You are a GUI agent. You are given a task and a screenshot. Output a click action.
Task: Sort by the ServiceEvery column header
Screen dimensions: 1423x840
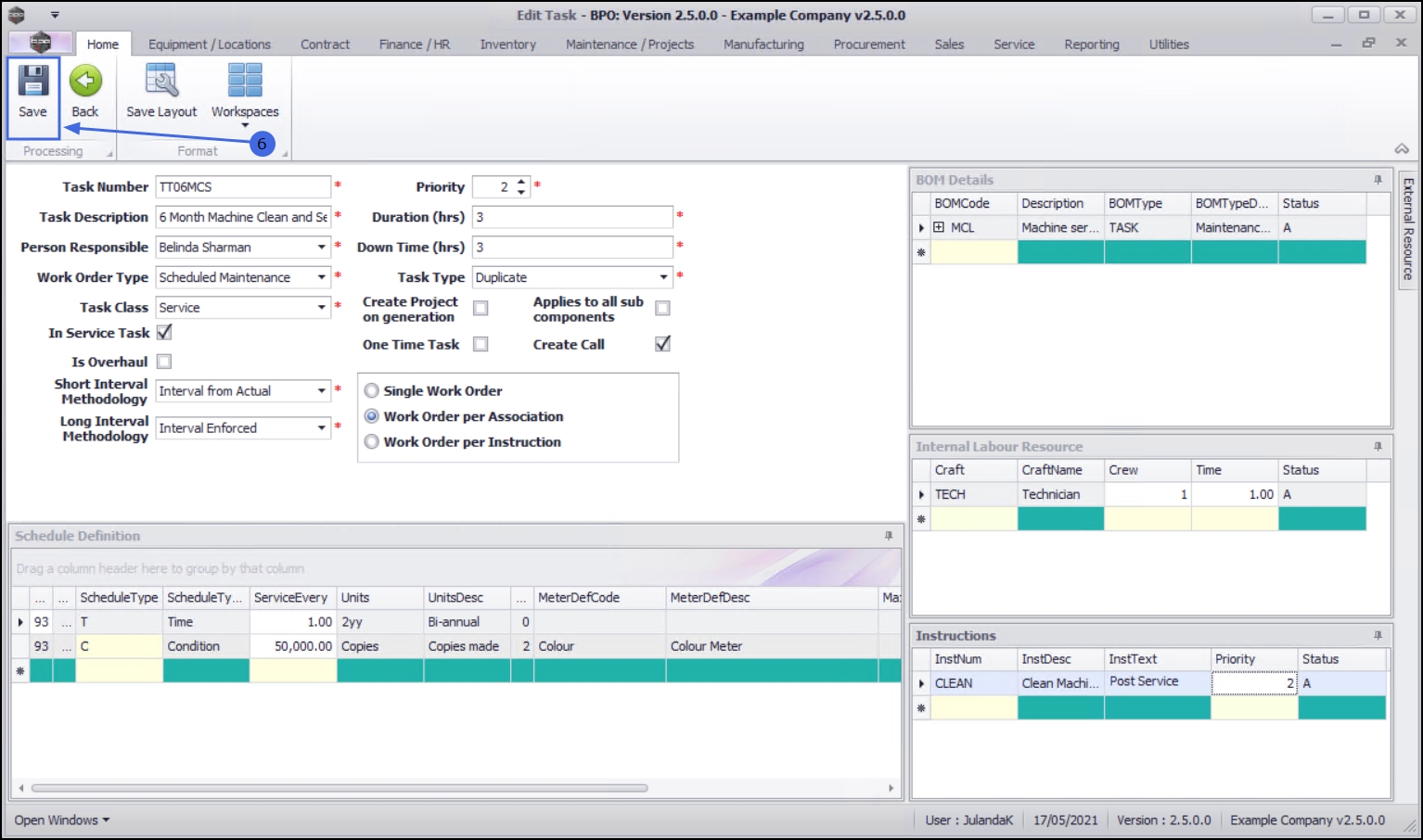tap(292, 598)
